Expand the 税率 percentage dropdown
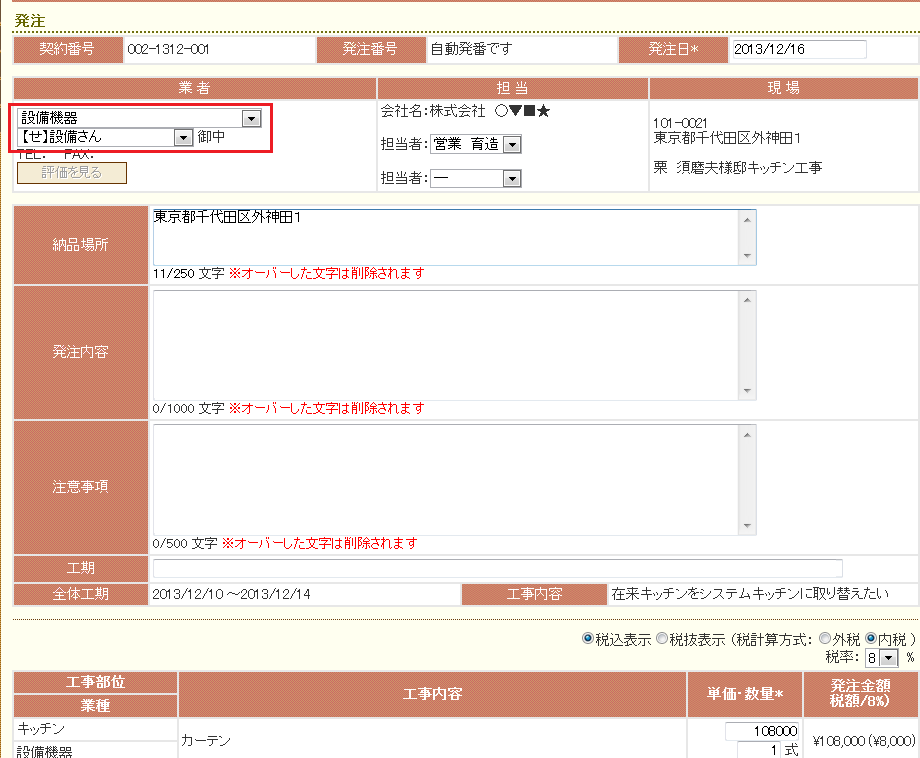 889,657
